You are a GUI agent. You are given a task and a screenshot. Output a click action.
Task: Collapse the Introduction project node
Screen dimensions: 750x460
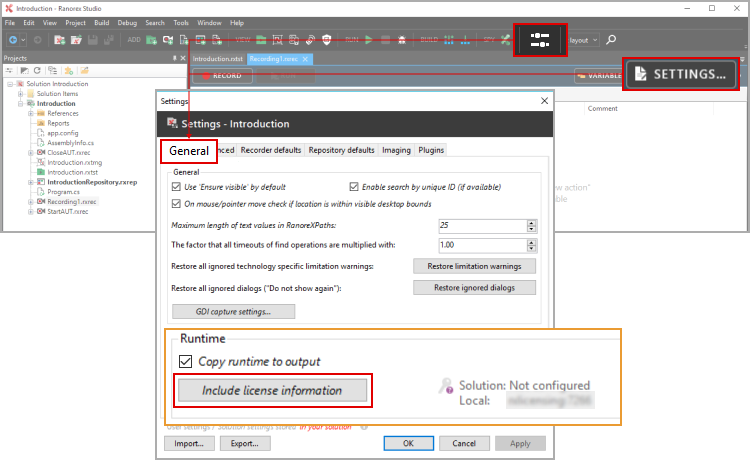click(21, 104)
